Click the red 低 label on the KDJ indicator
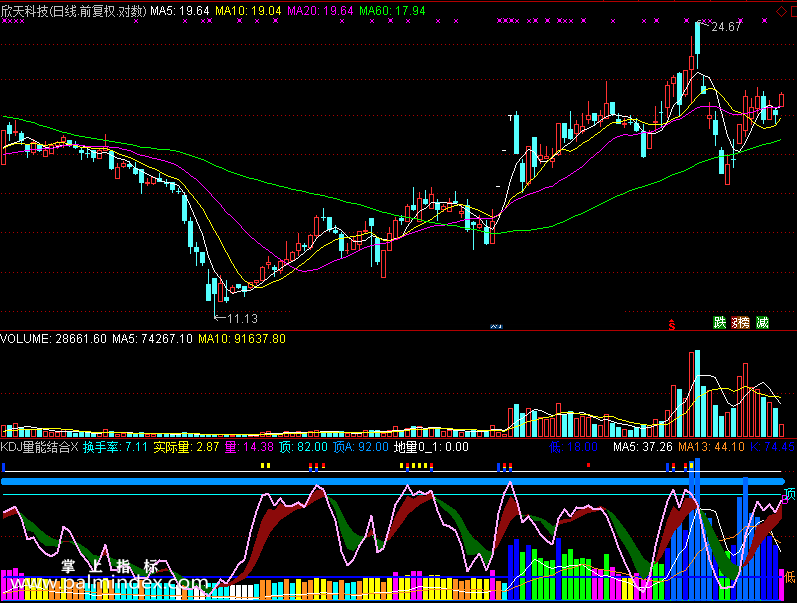Screen dimensions: 797x603 coord(790,577)
